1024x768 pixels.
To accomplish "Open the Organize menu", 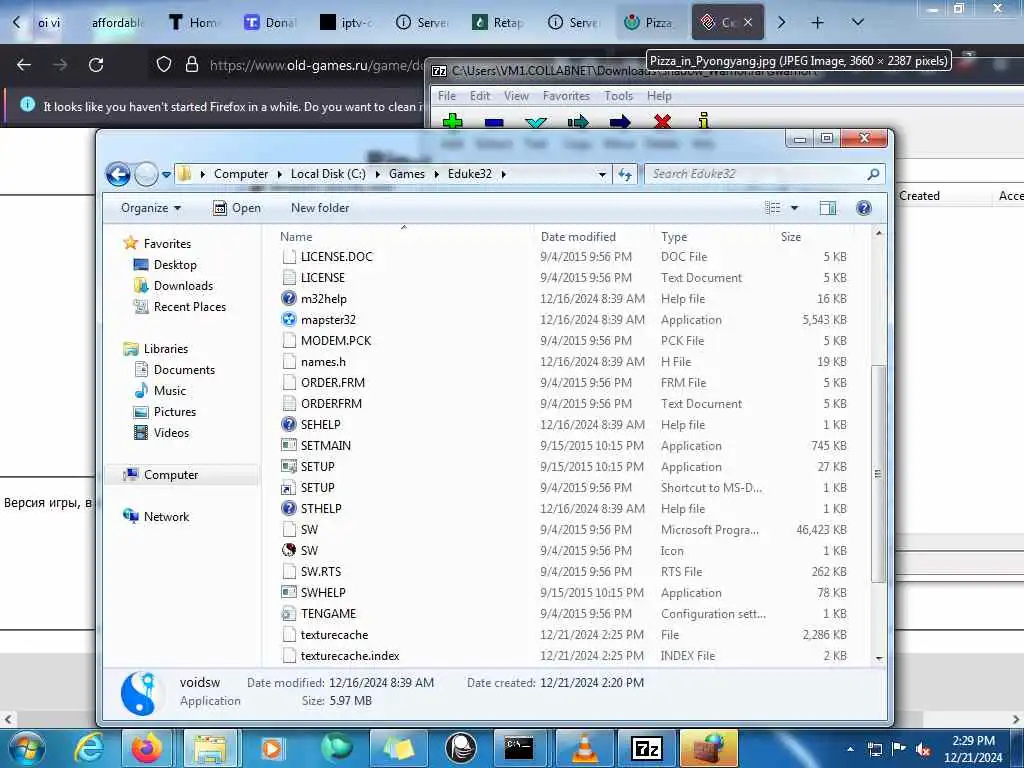I will (x=151, y=208).
